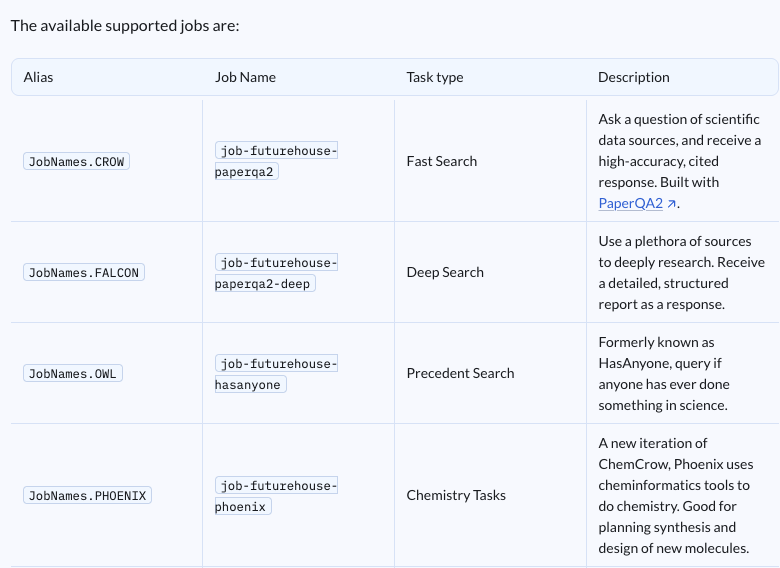The image size is (780, 568).
Task: Click the Precedent Search task type cell
Action: pos(460,373)
